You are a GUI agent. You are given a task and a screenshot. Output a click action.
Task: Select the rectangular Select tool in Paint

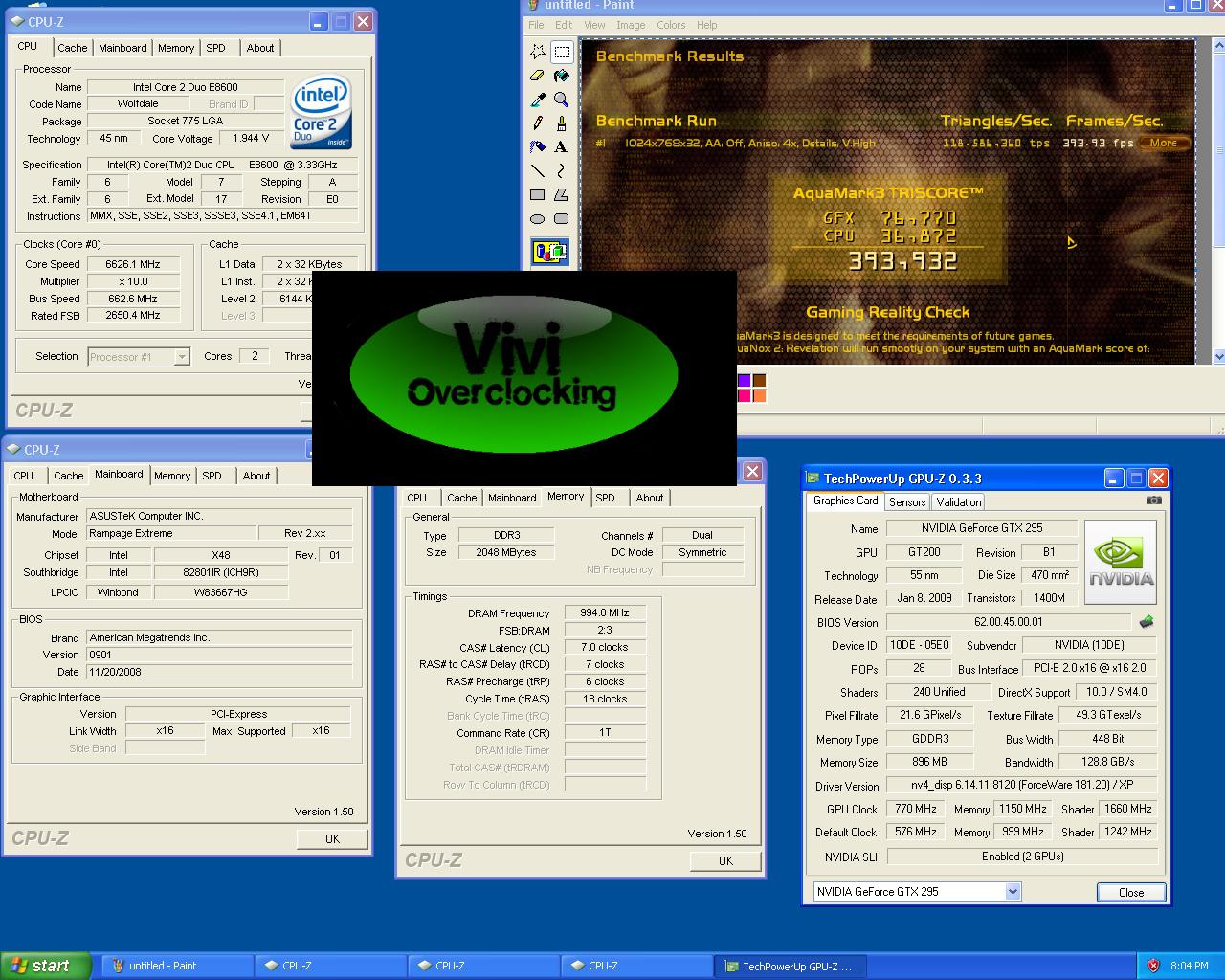[562, 52]
